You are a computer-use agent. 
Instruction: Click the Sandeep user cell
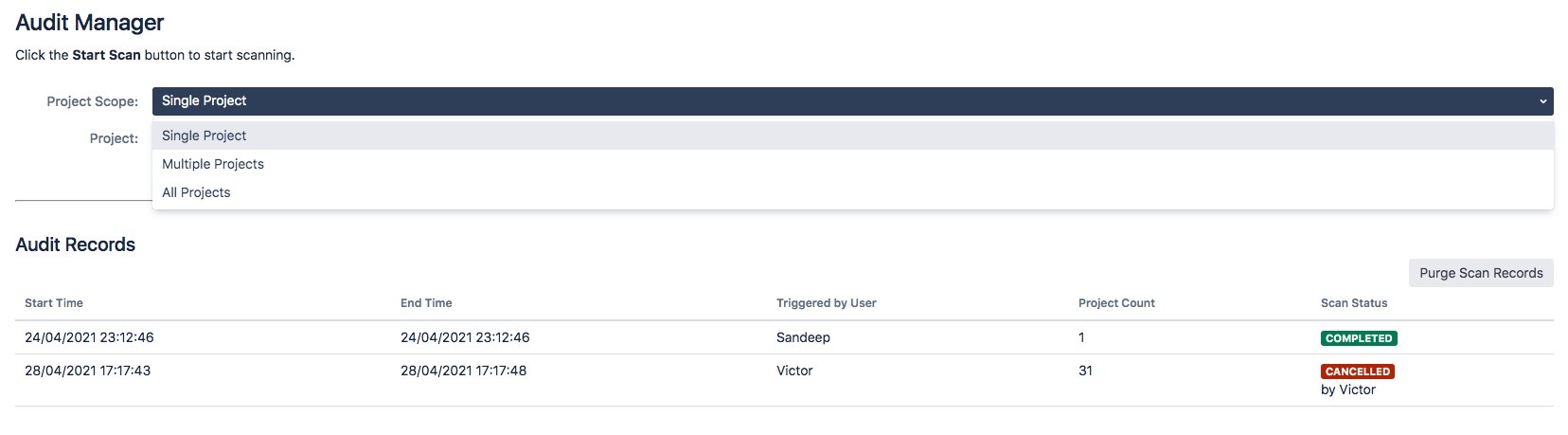click(803, 337)
